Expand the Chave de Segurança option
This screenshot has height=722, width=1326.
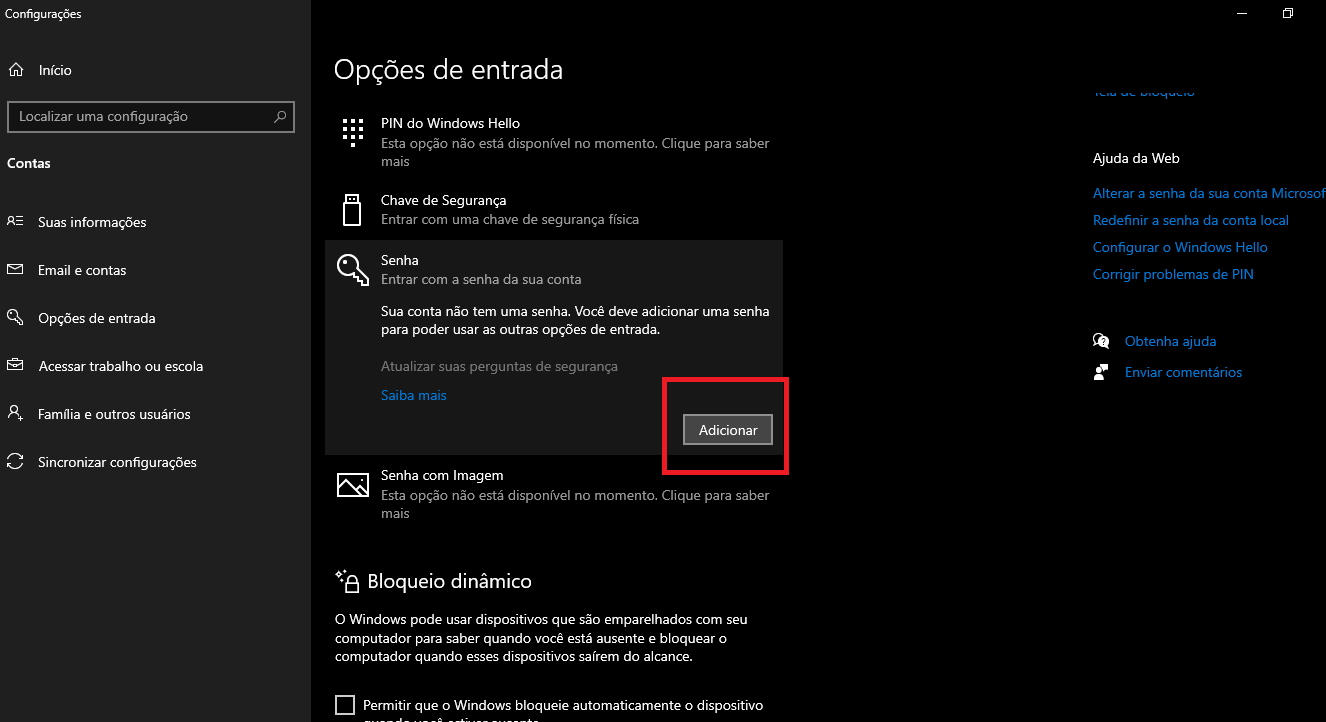pyautogui.click(x=554, y=209)
